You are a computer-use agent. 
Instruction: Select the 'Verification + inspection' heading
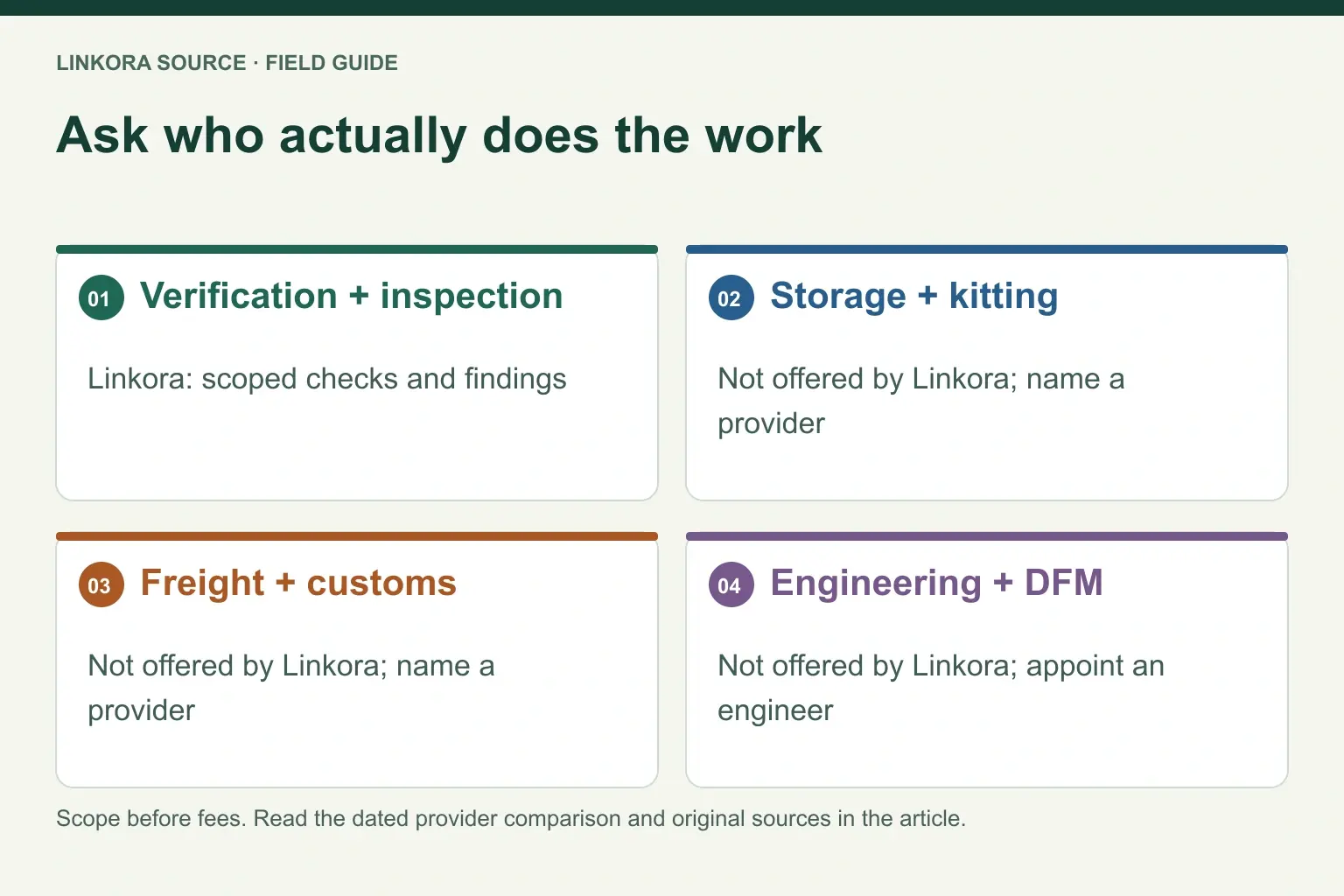351,296
